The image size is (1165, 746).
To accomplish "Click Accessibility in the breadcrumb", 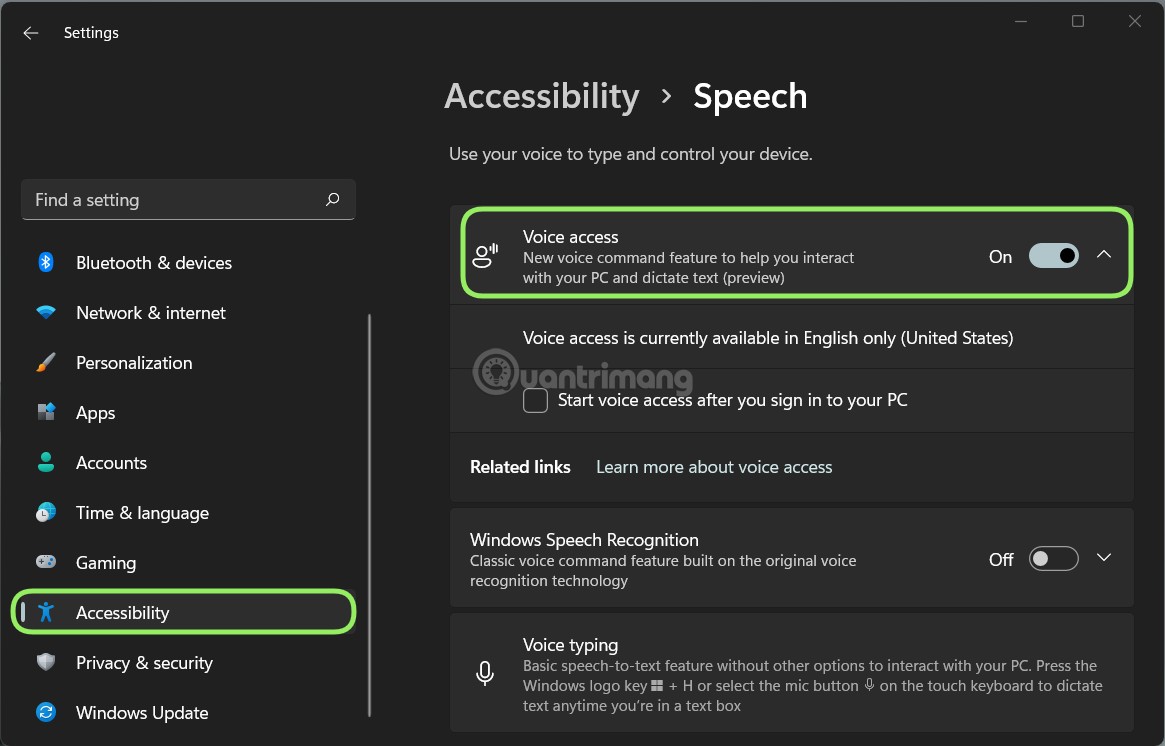I will [x=542, y=96].
